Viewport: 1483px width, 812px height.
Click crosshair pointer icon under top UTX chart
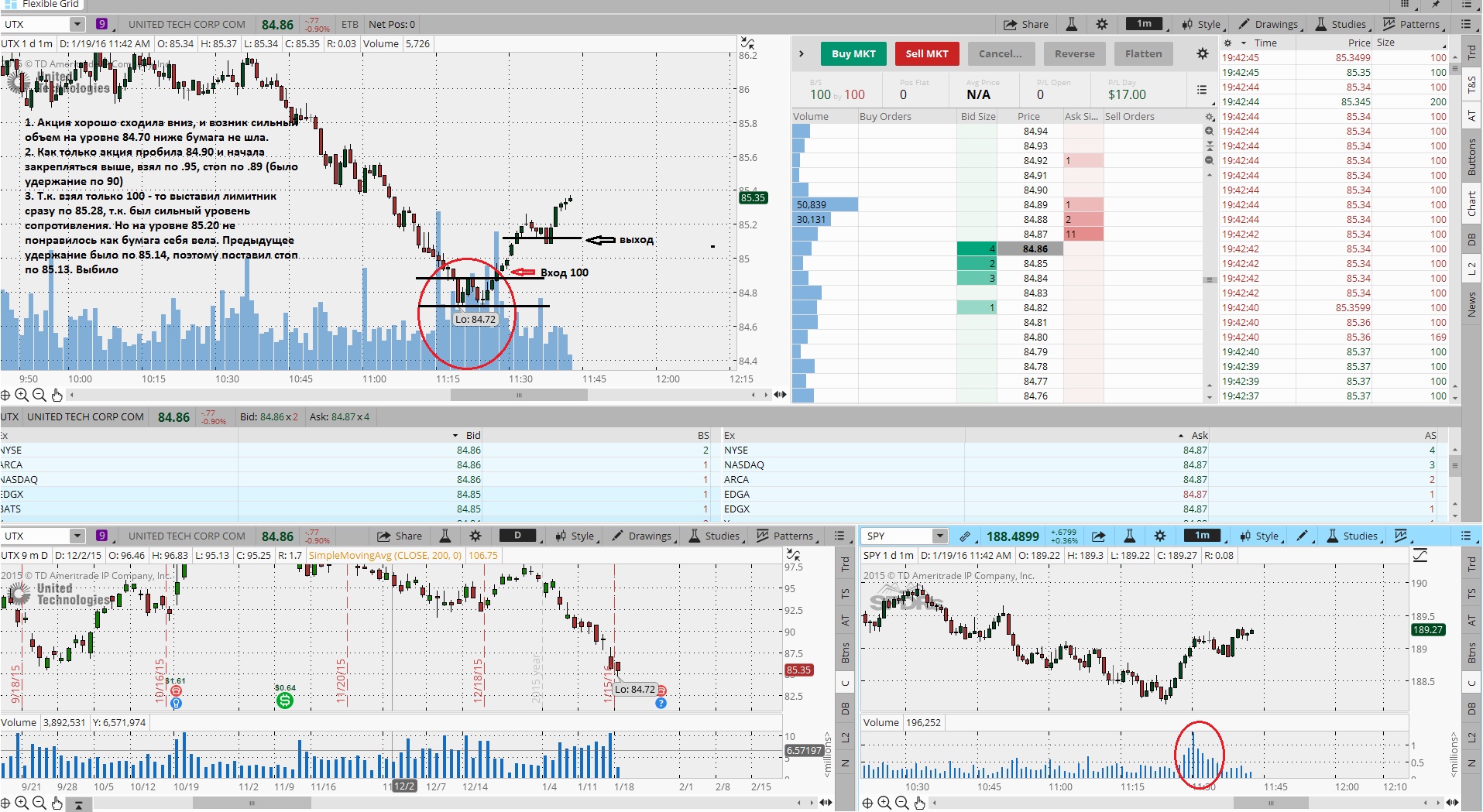click(5, 396)
